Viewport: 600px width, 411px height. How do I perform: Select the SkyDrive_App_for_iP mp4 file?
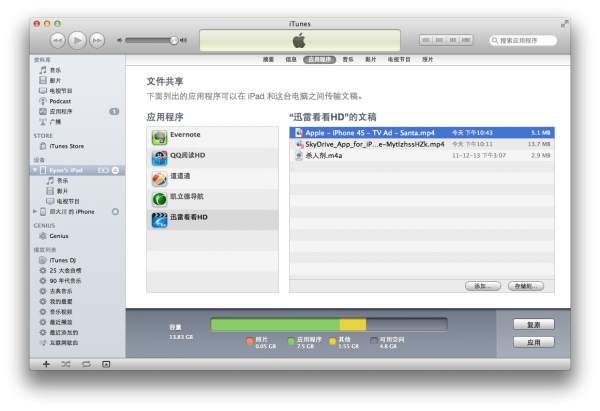pos(422,144)
